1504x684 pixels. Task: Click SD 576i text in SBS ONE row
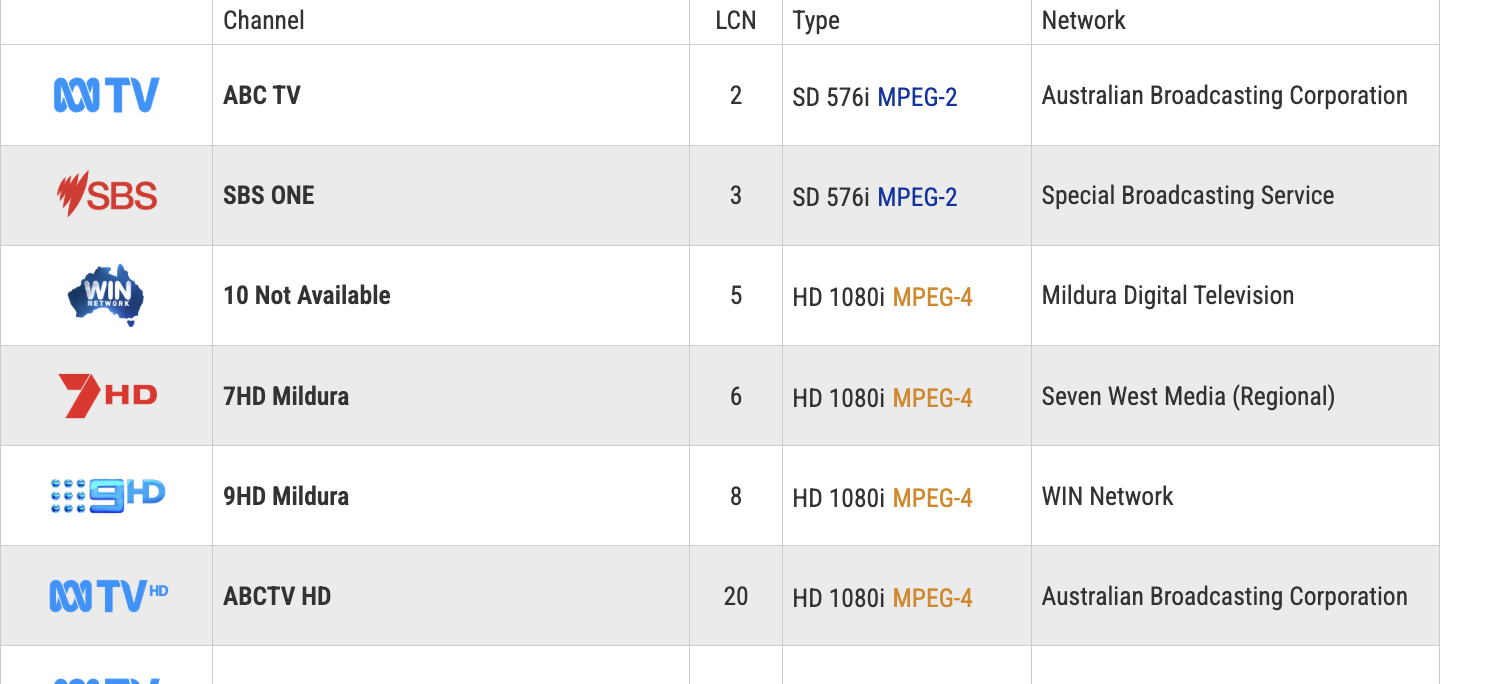click(831, 197)
